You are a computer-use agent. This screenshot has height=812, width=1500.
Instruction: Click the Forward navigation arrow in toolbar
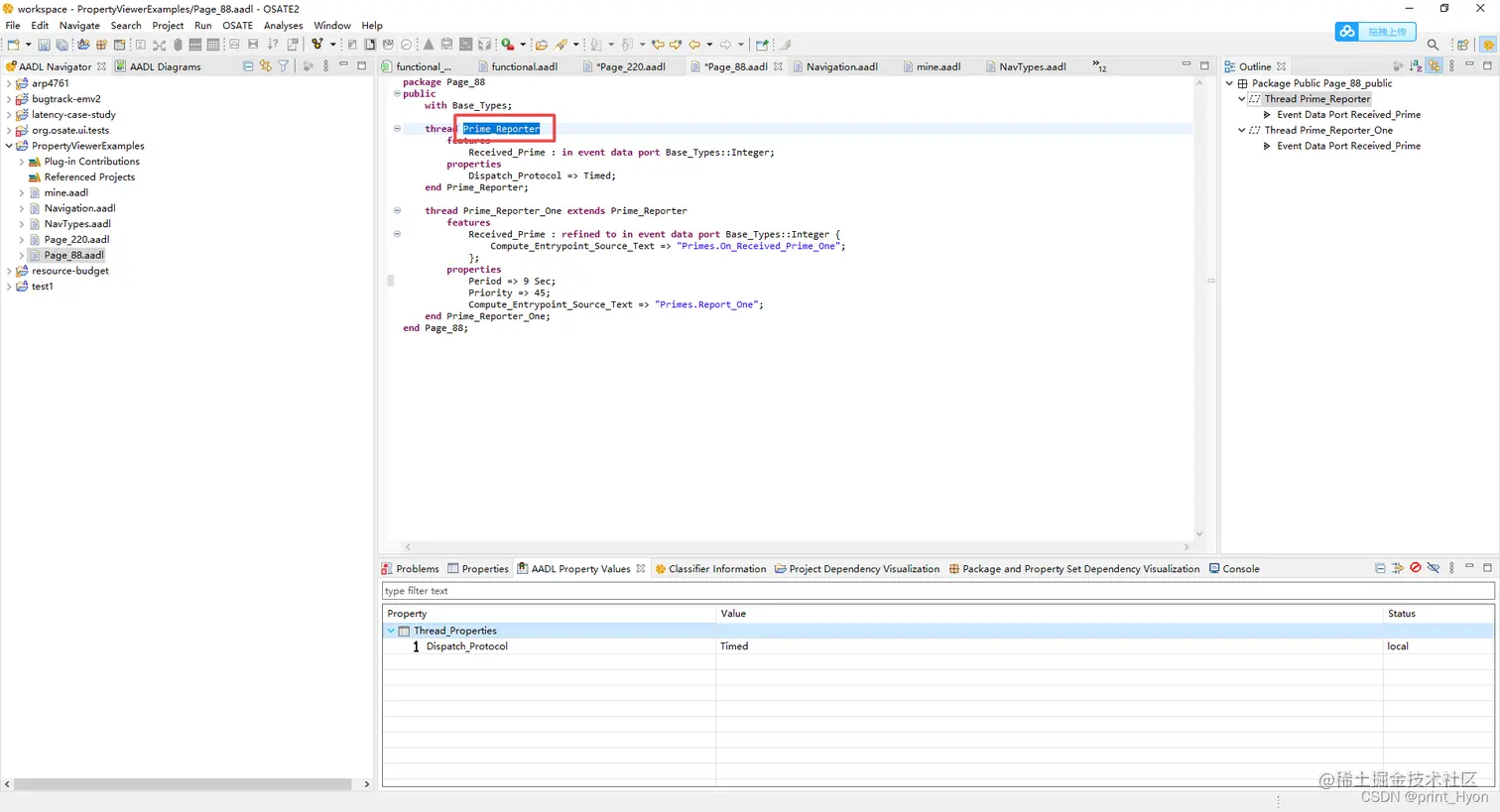click(726, 45)
